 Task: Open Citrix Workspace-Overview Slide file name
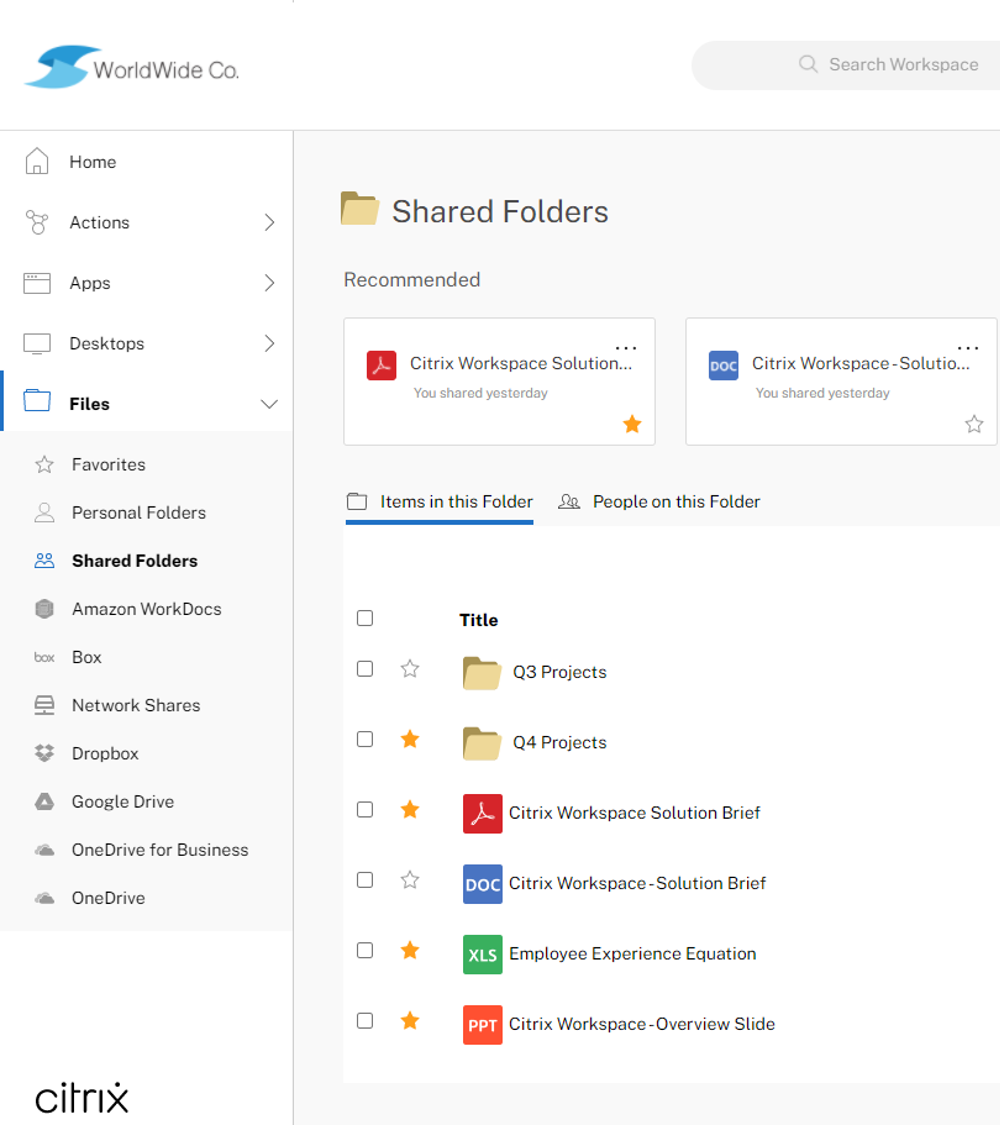[x=642, y=1024]
